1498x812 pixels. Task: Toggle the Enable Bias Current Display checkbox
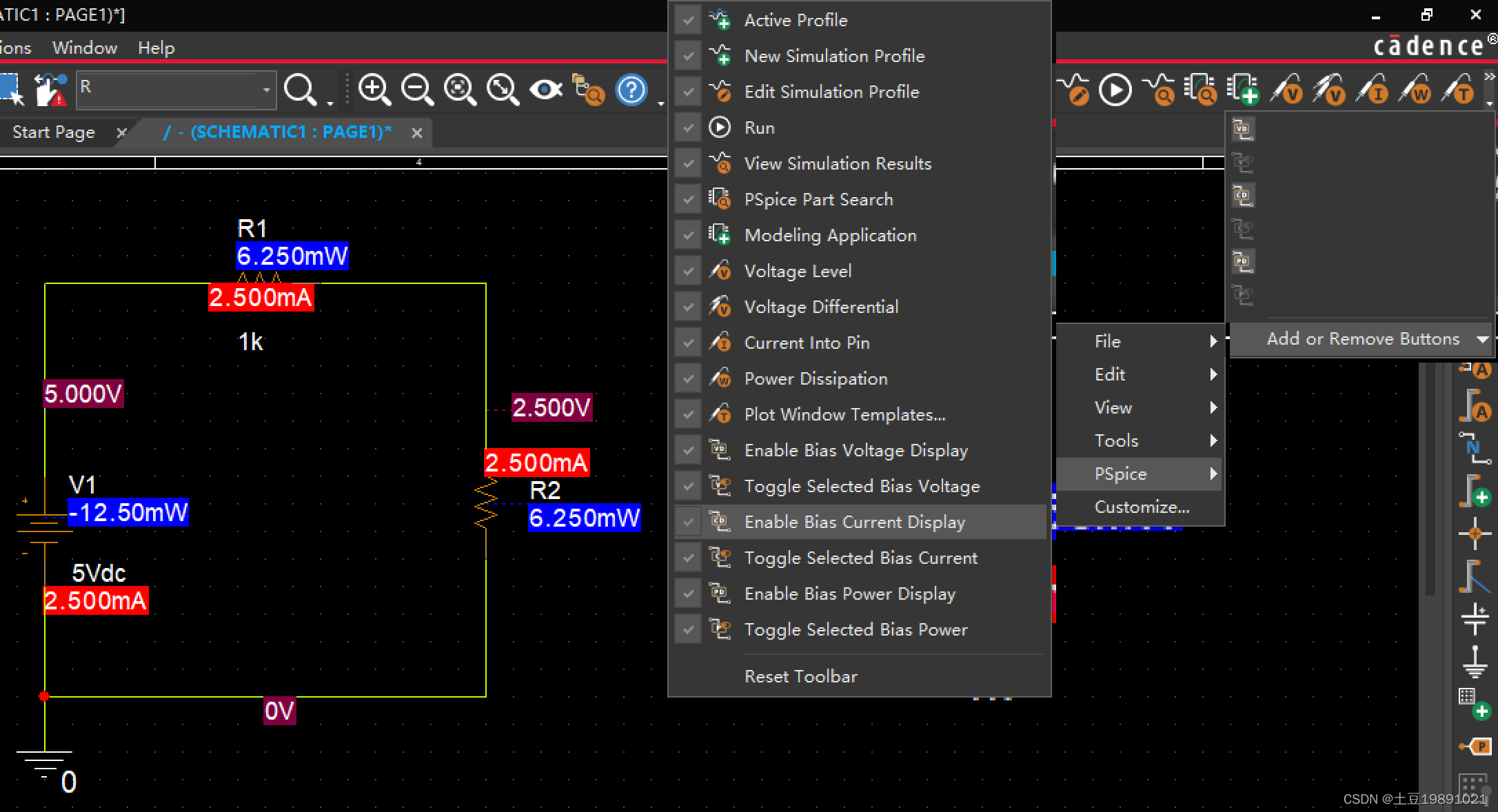[688, 522]
